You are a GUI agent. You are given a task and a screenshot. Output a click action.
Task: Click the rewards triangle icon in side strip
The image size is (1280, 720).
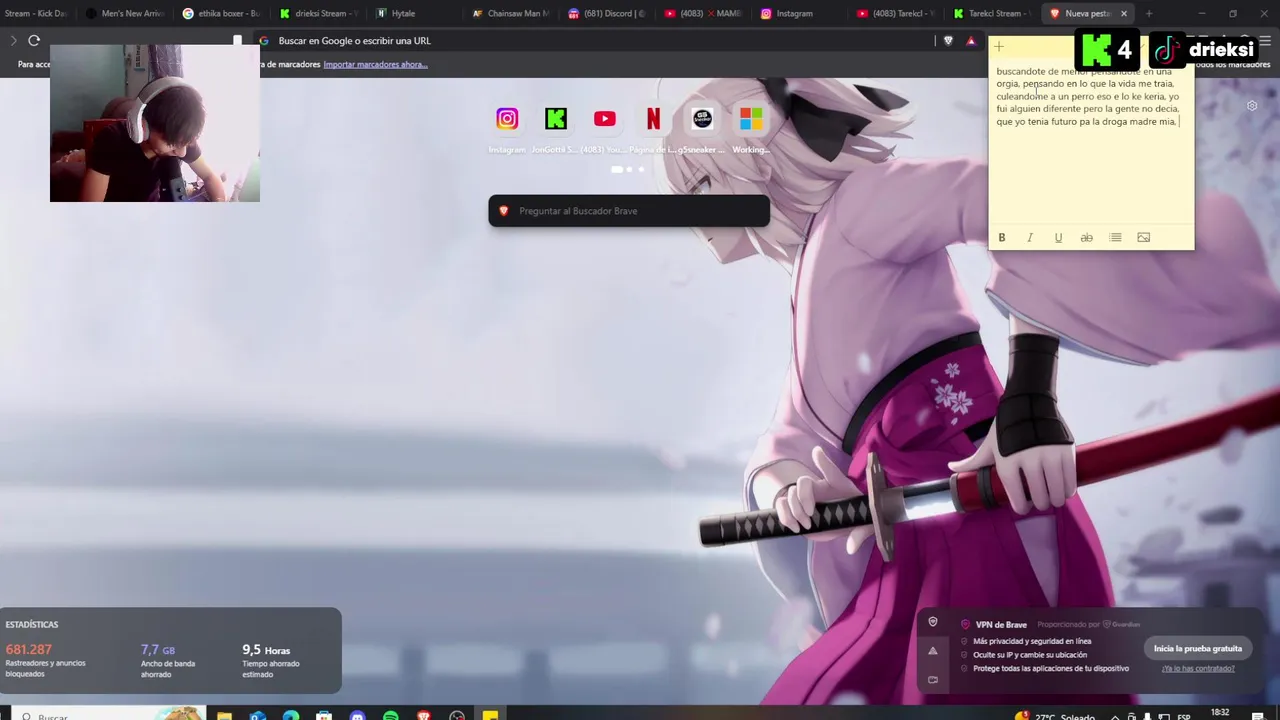point(933,651)
